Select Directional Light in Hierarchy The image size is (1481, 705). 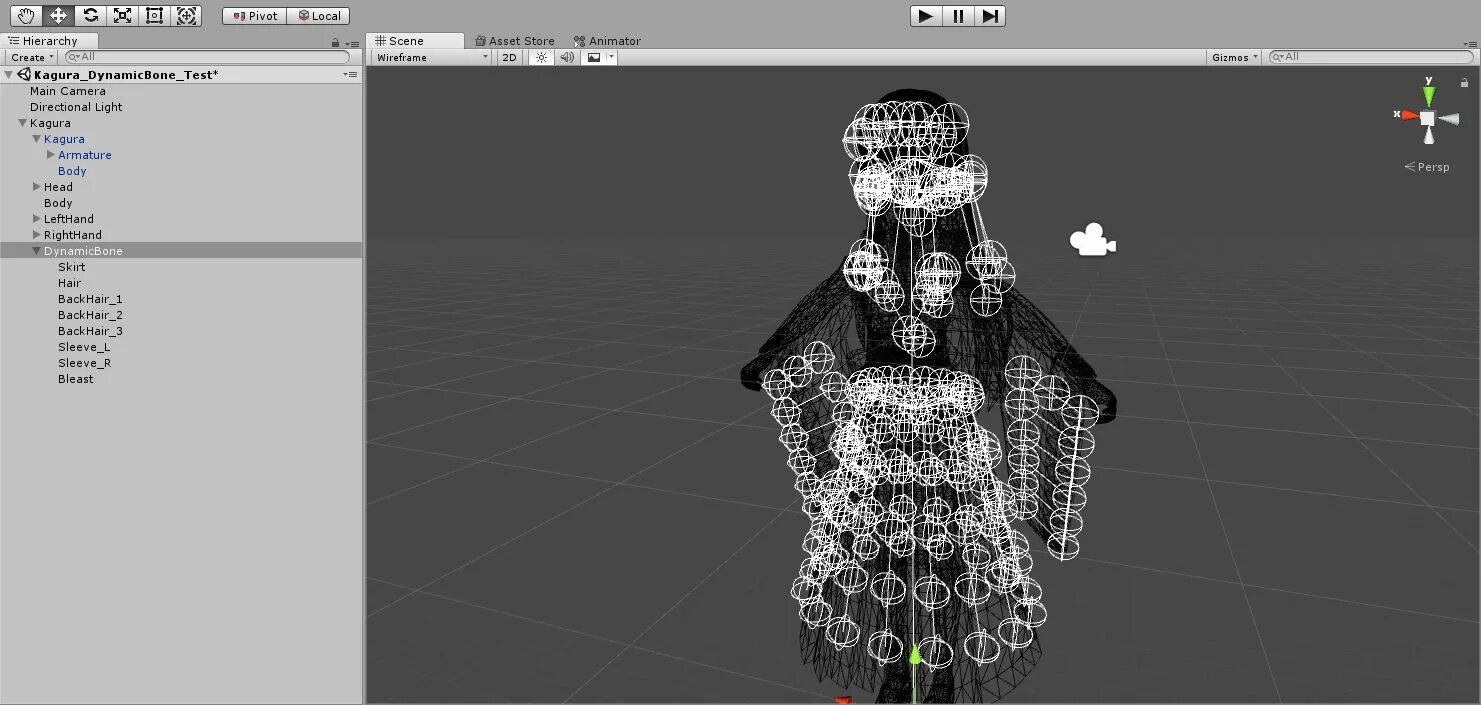pyautogui.click(x=76, y=107)
